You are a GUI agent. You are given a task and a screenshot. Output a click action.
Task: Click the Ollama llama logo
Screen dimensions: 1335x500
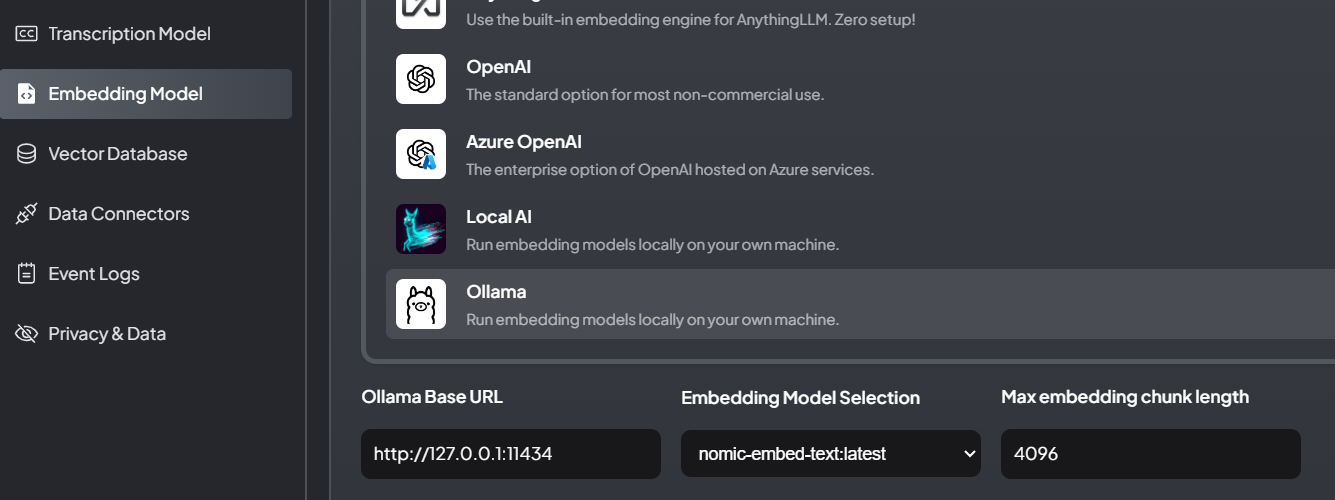click(x=421, y=304)
